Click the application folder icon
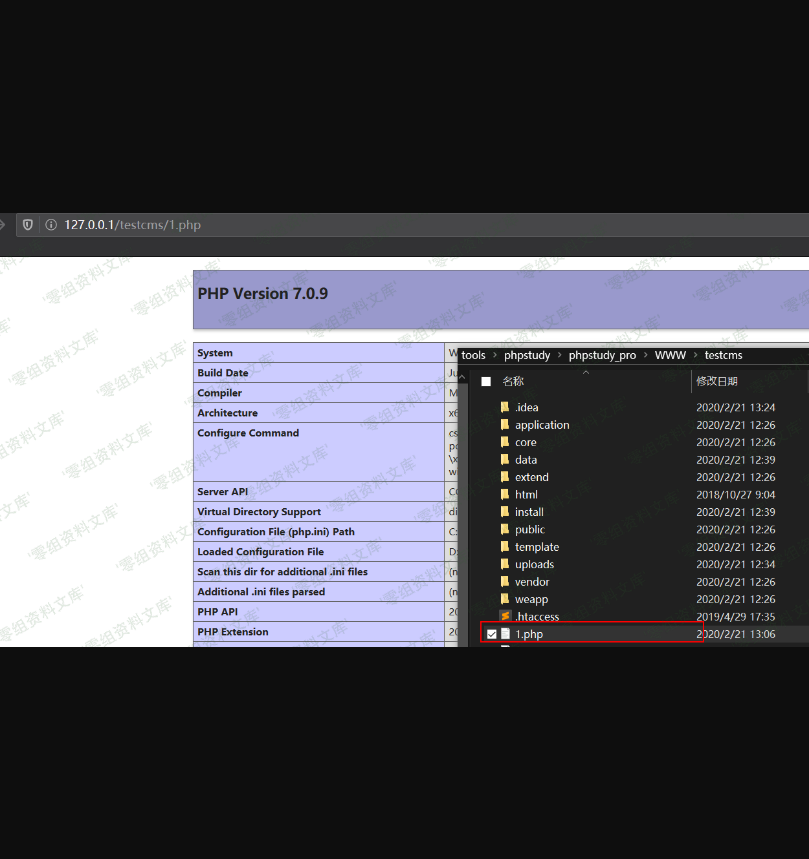Screen dimensions: 809x859 pyautogui.click(x=505, y=425)
